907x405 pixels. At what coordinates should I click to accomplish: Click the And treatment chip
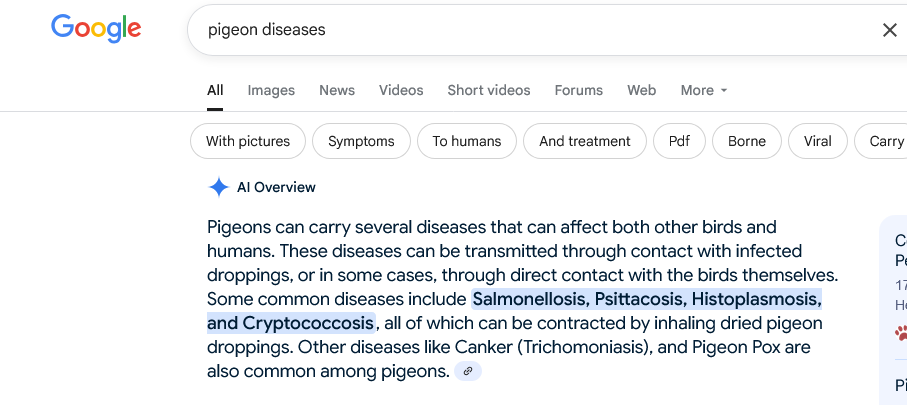tap(585, 141)
